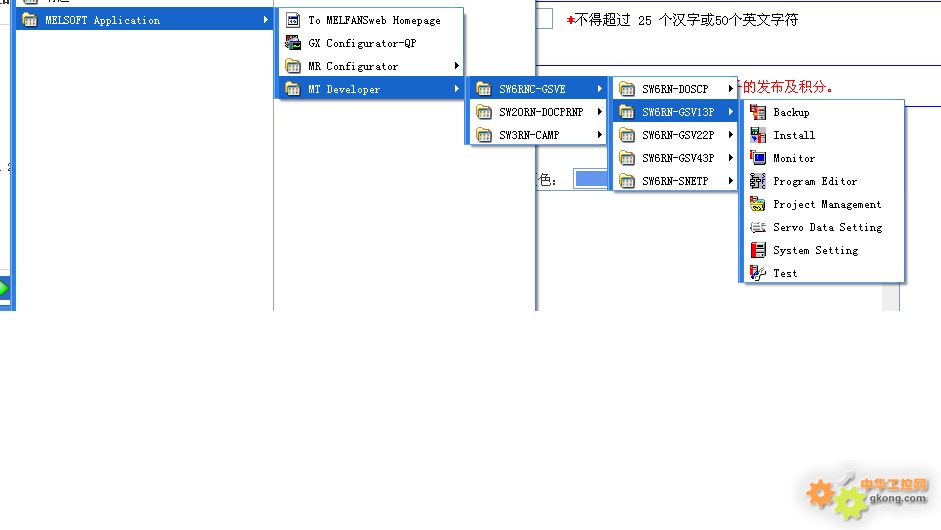Open Backup from the GSV13P menu

pyautogui.click(x=824, y=112)
